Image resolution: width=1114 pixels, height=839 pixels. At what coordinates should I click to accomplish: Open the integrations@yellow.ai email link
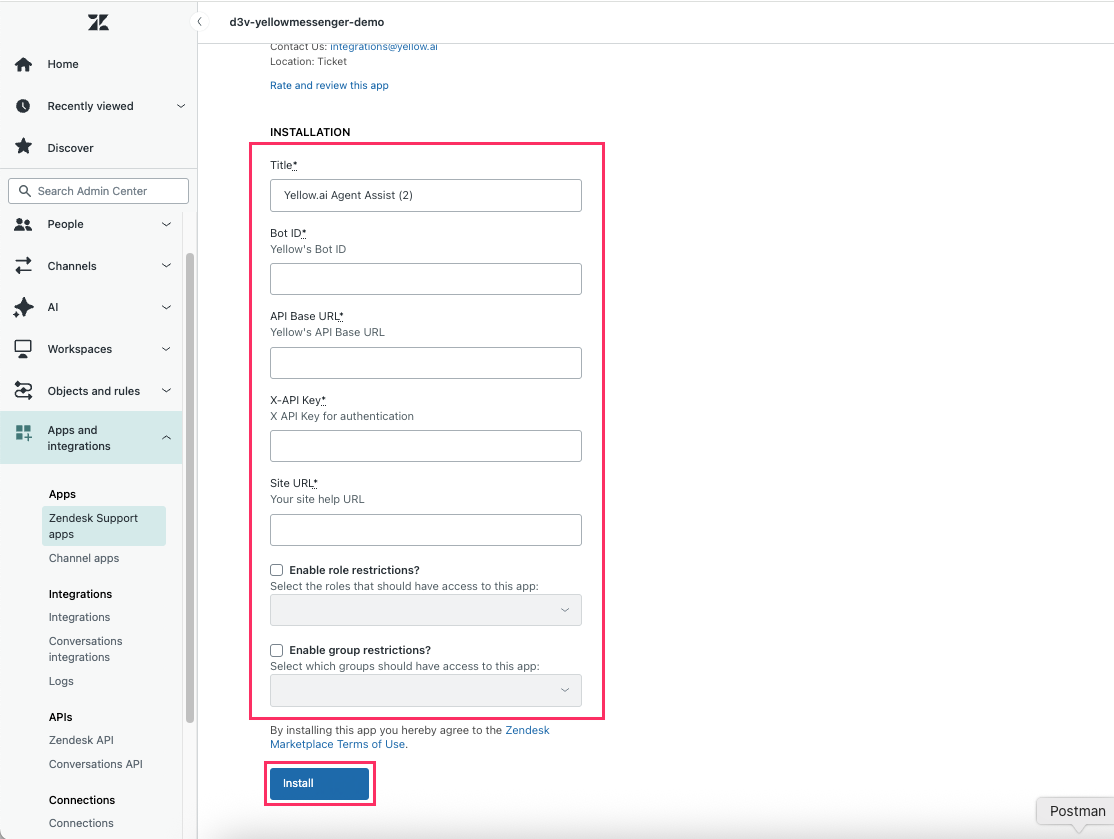point(384,47)
